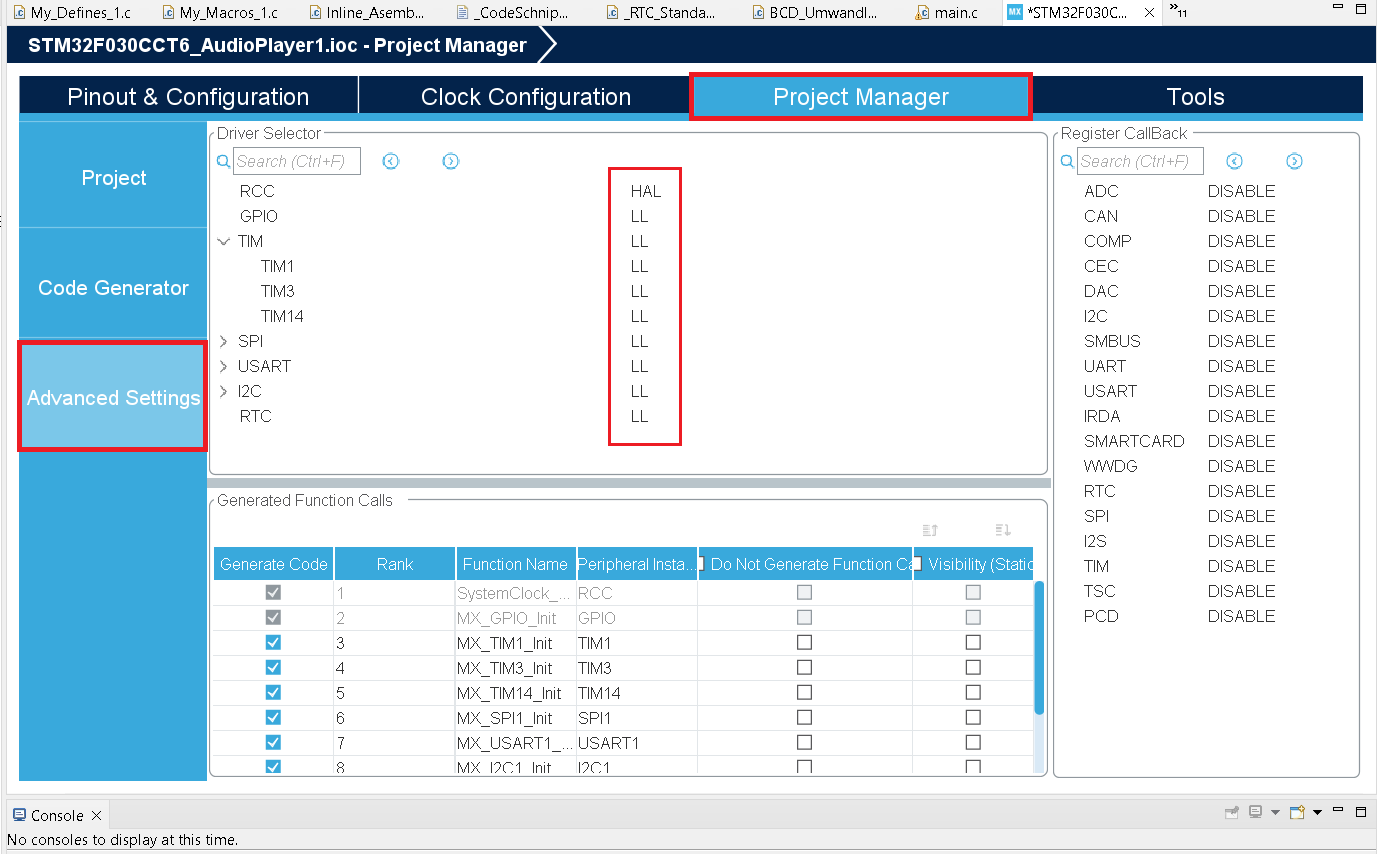The height and width of the screenshot is (854, 1377).
Task: Select ADC DISABLE callback value
Action: 1241,191
